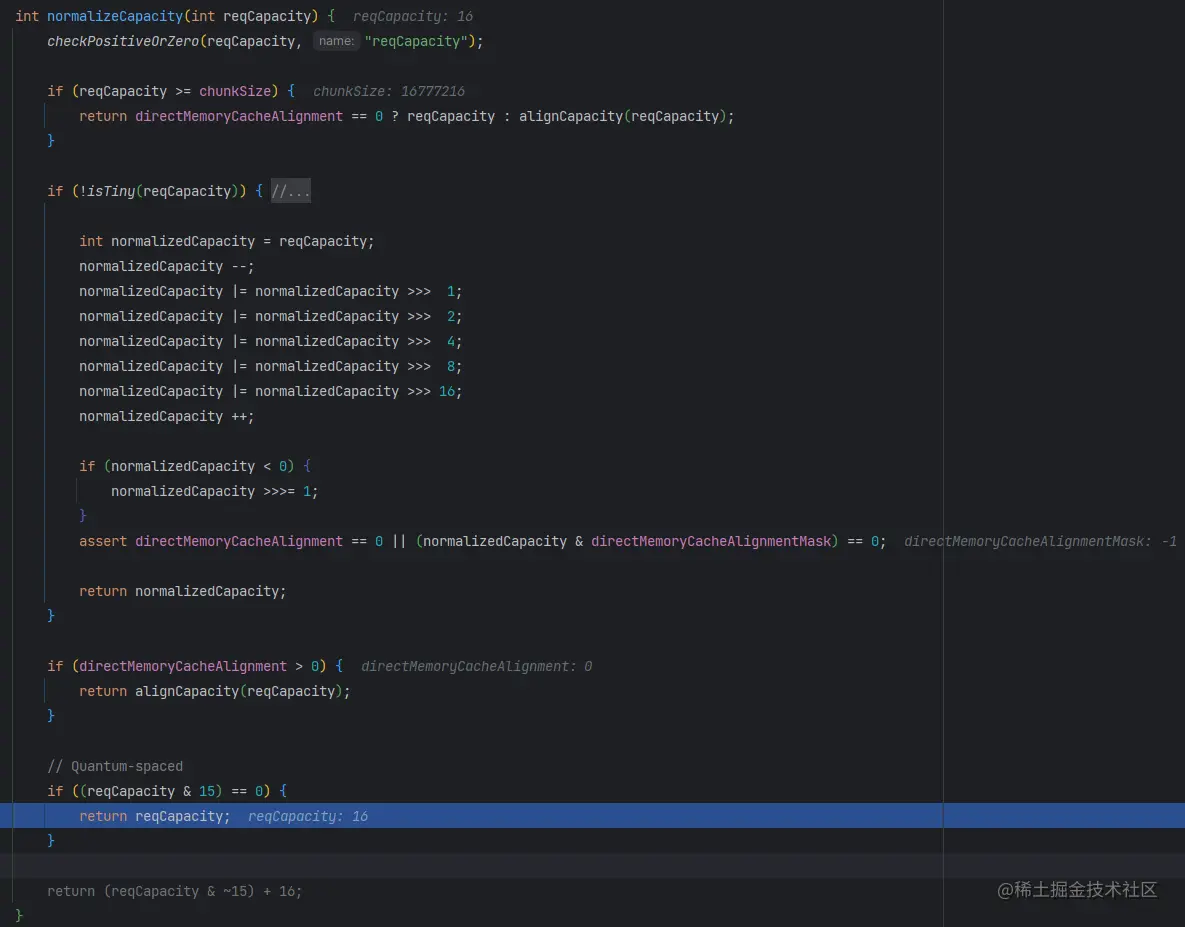Image resolution: width=1185 pixels, height=927 pixels.
Task: Click the "normalizedCapacity >>>= 1;" statement
Action: point(215,491)
